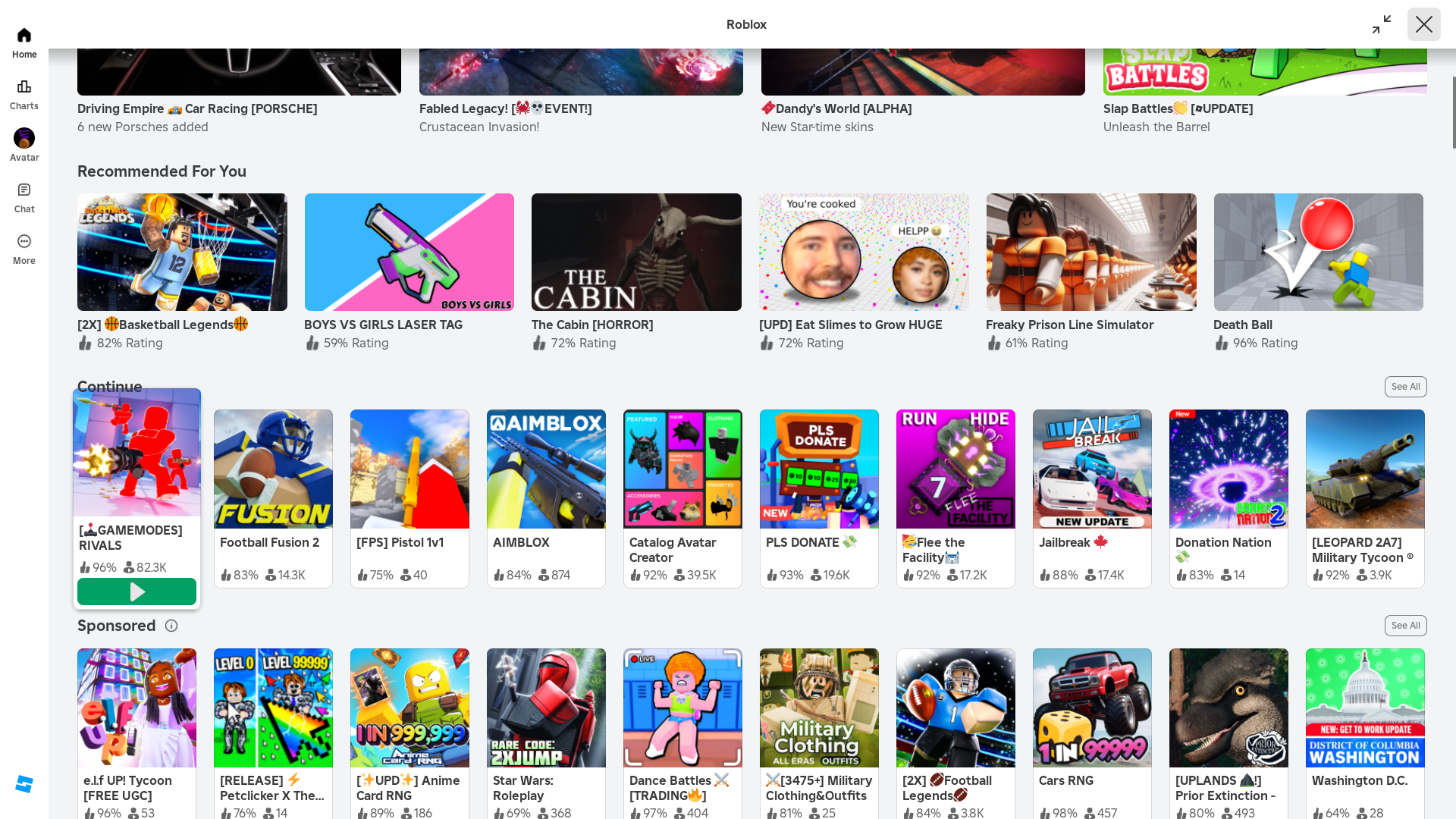Click the Roblox Studio logo icon in sidebar

24,784
